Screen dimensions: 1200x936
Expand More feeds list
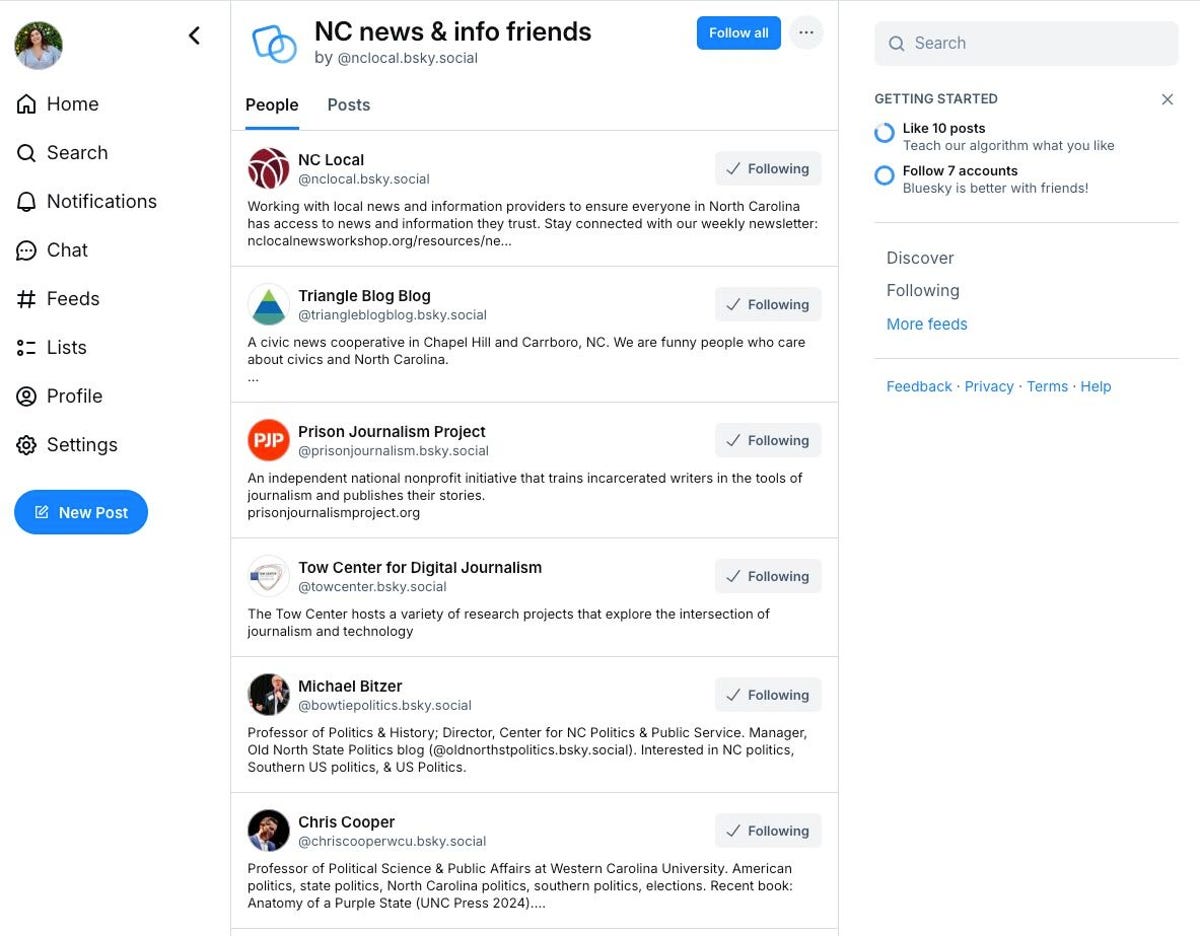926,324
